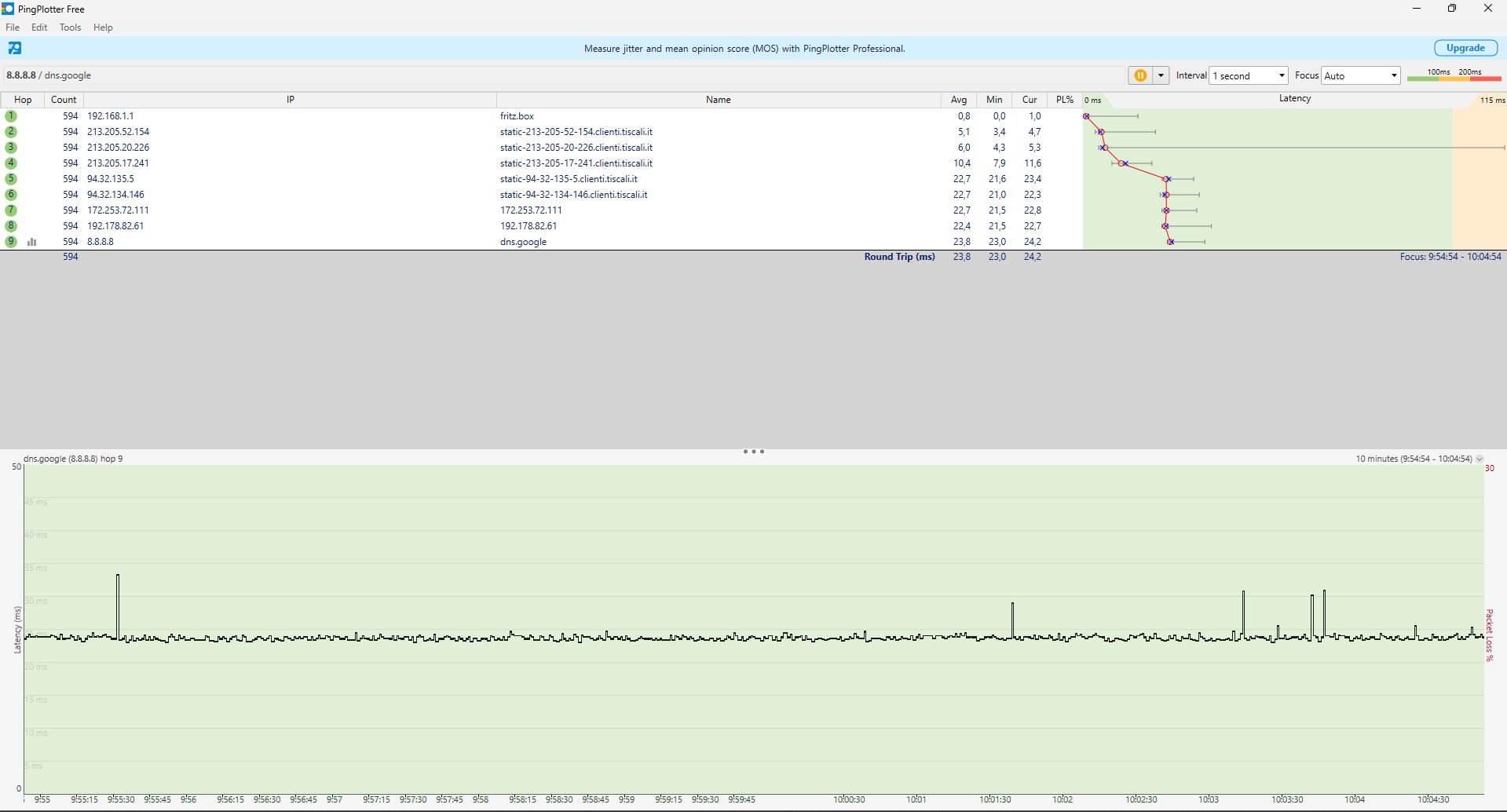Click the PL% column header
Screen dimensions: 1507x812
pyautogui.click(x=1064, y=100)
